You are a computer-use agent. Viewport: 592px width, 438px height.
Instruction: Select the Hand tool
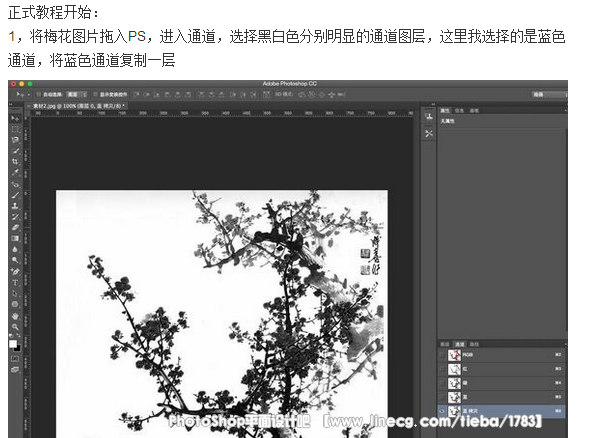[x=15, y=316]
